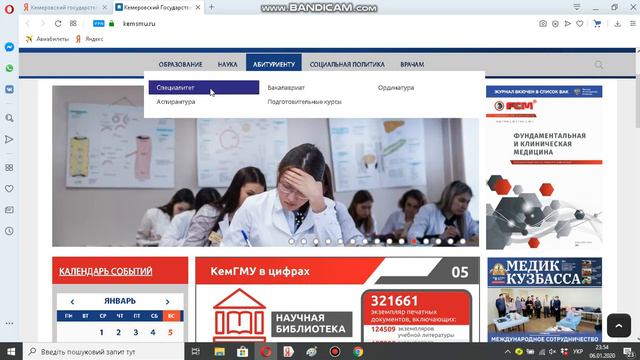Open Фундаментальная и клиническая медицина banner
640x360 pixels.
click(x=544, y=167)
